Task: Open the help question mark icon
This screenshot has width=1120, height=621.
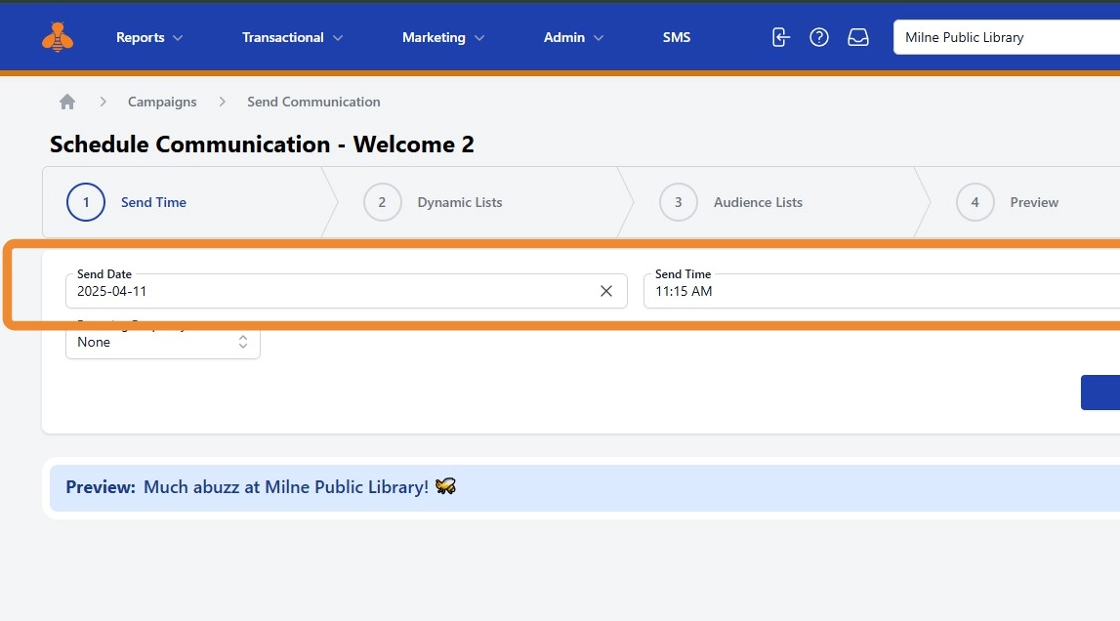Action: 819,37
